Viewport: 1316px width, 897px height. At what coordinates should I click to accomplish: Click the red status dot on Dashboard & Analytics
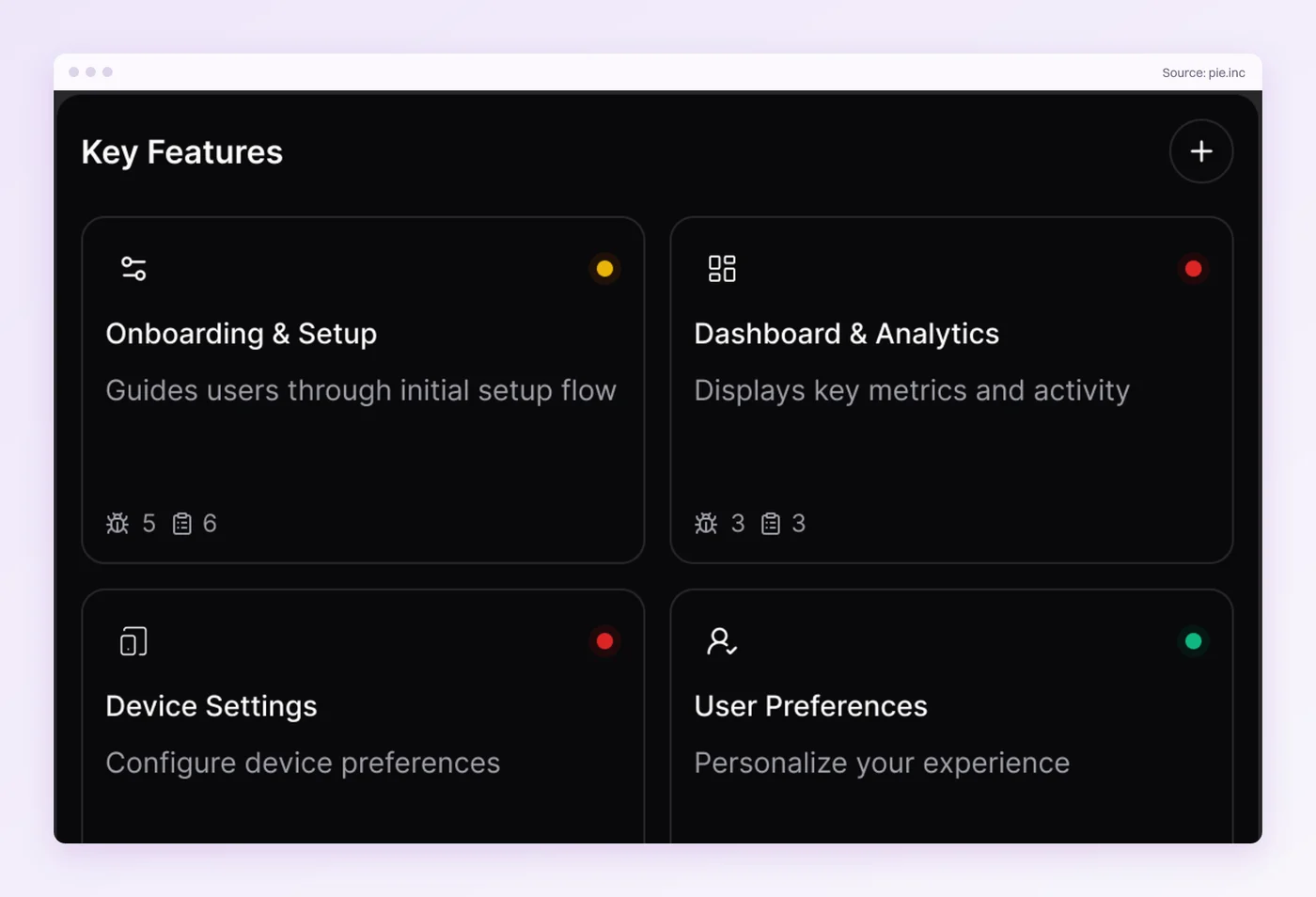coord(1194,269)
